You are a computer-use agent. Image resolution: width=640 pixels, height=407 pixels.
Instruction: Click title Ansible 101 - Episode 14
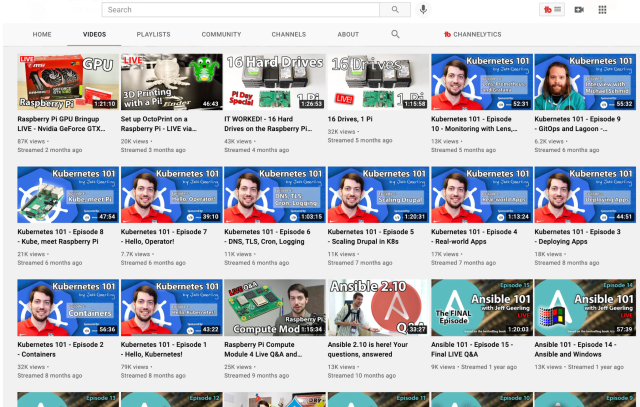575,349
